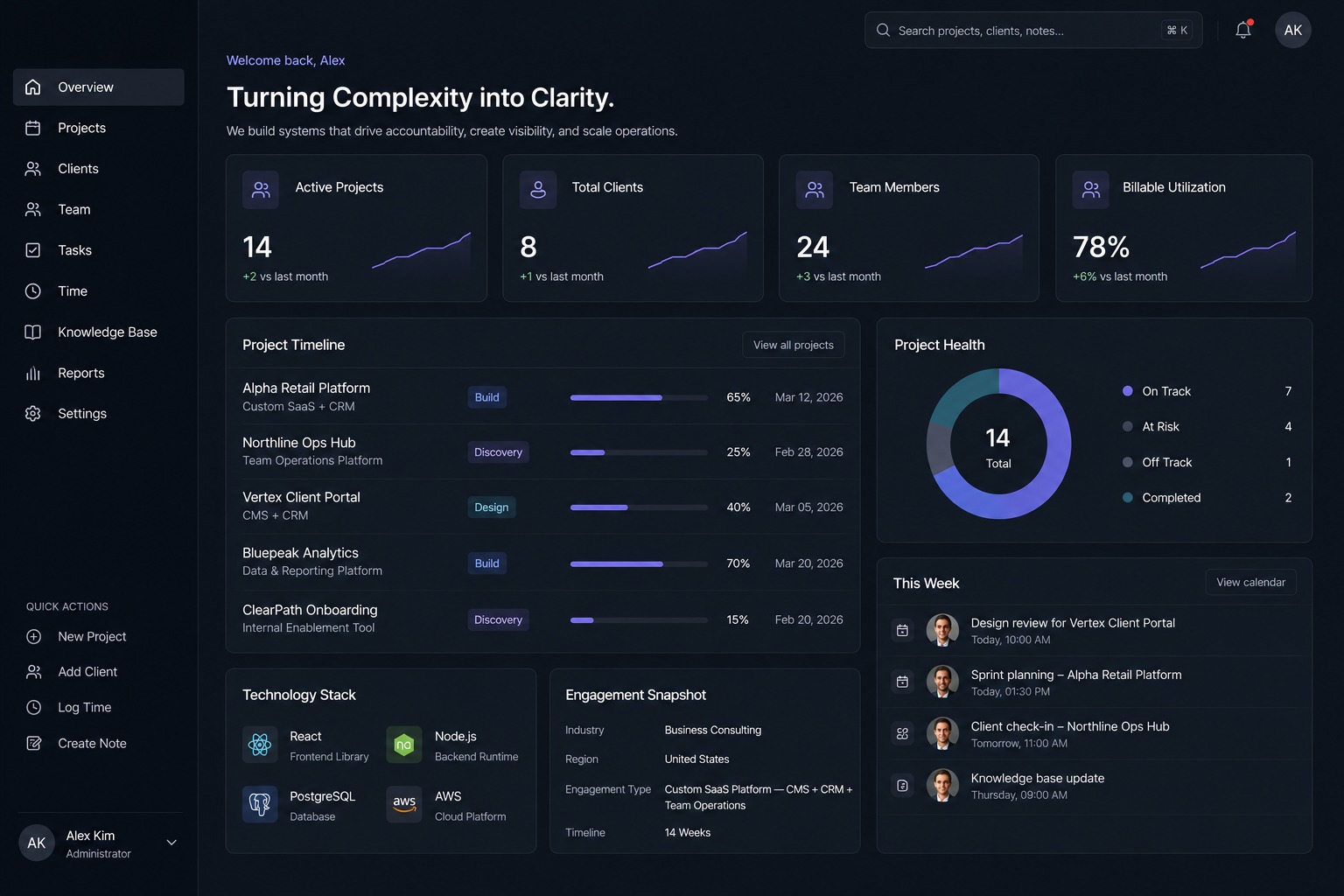This screenshot has width=1344, height=896.
Task: Expand the Alex Kim account chevron
Action: [171, 843]
